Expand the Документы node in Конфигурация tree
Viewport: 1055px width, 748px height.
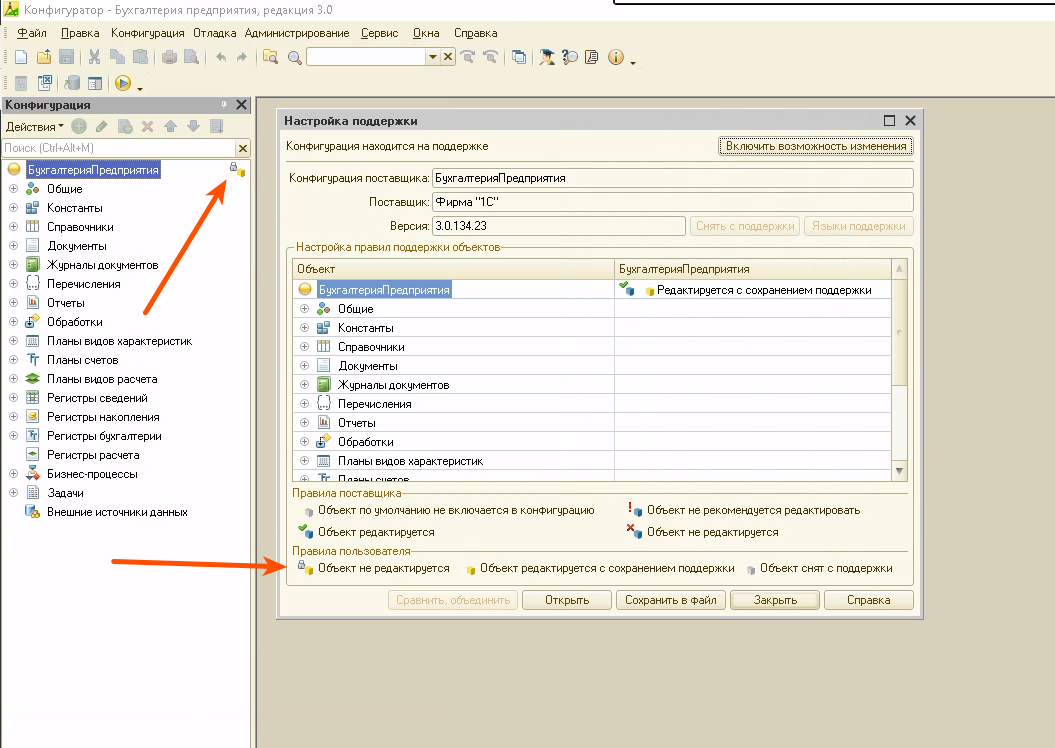point(13,246)
